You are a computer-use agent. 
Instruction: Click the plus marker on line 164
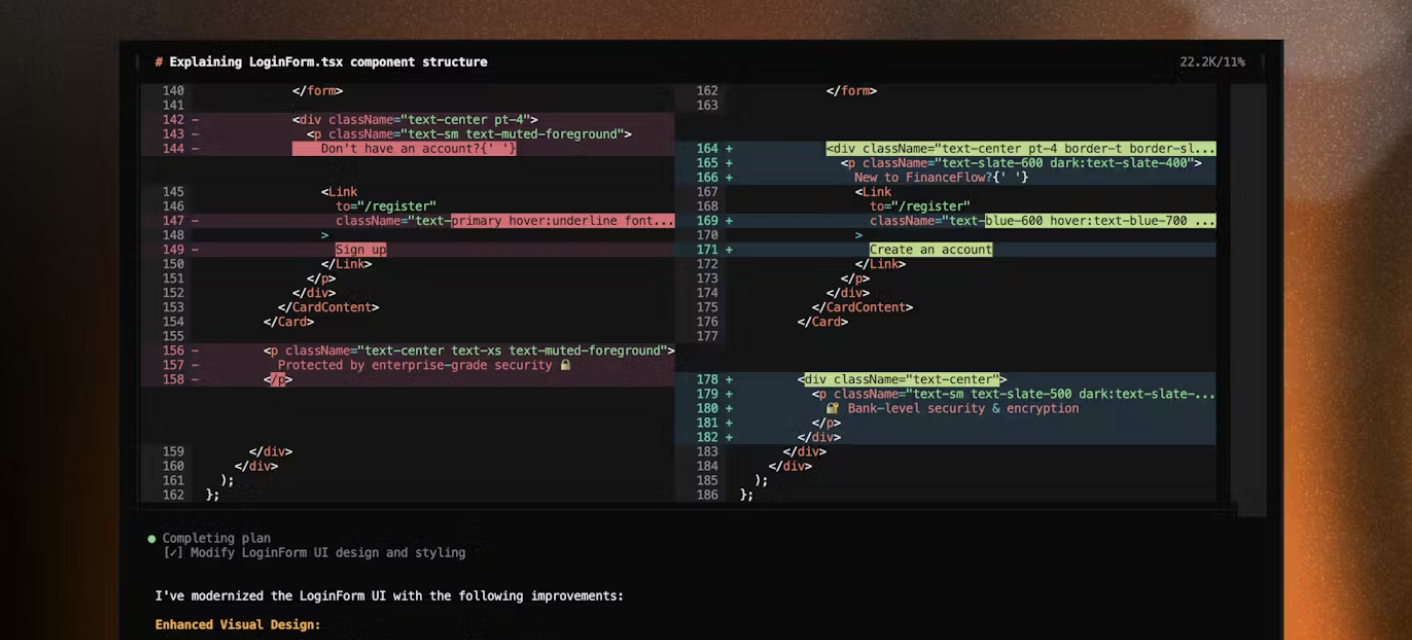point(729,149)
